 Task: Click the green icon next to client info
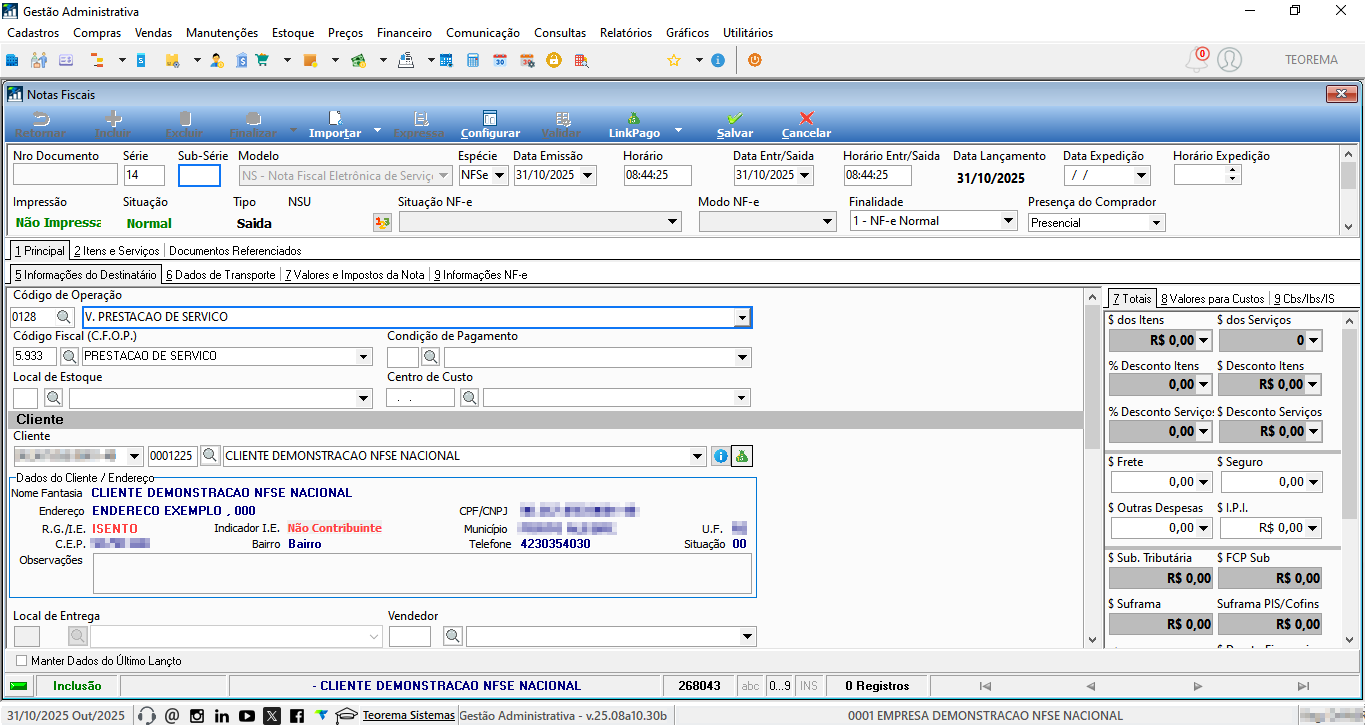pyautogui.click(x=742, y=456)
